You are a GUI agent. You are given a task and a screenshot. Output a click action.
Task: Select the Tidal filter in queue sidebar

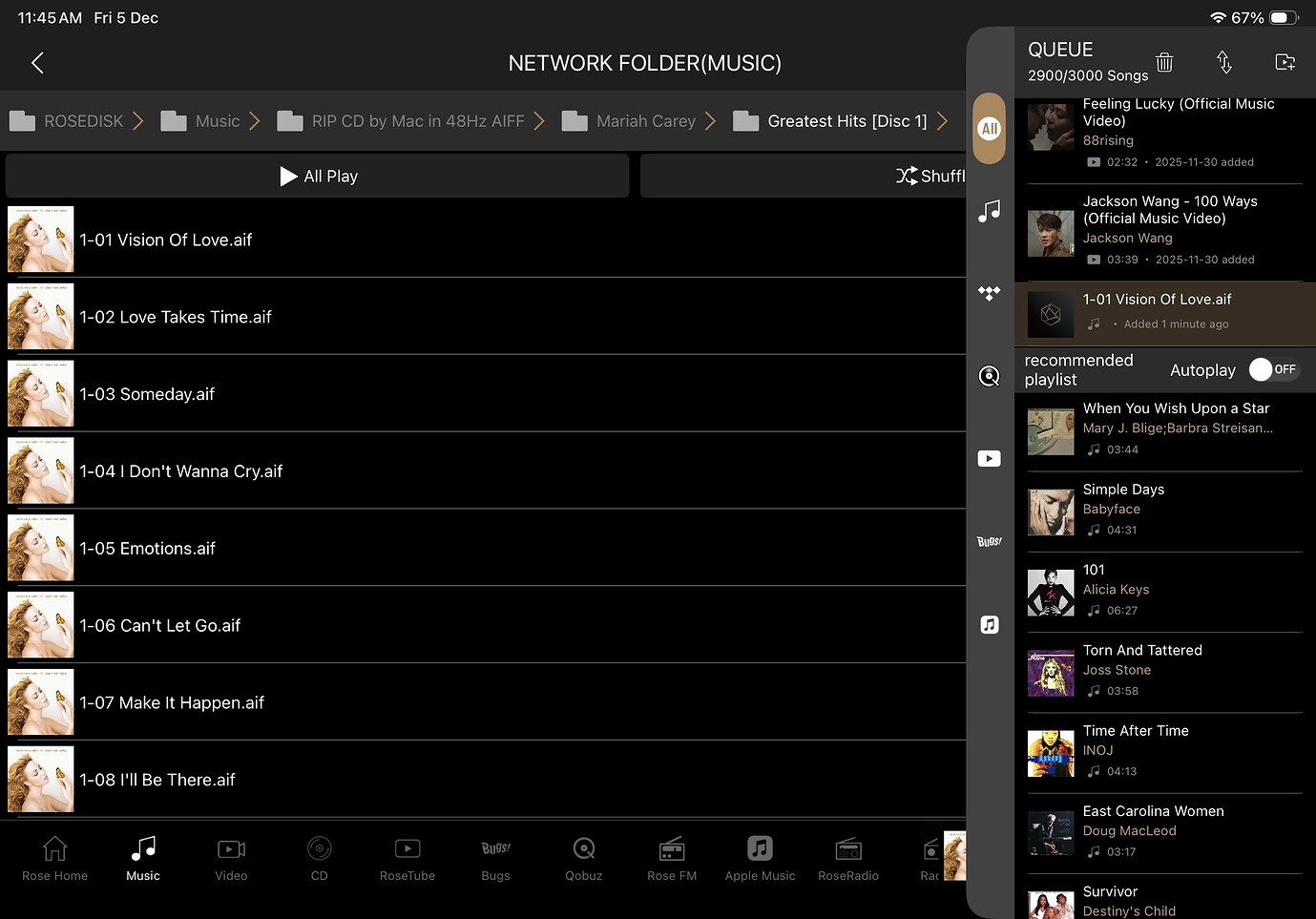click(990, 293)
